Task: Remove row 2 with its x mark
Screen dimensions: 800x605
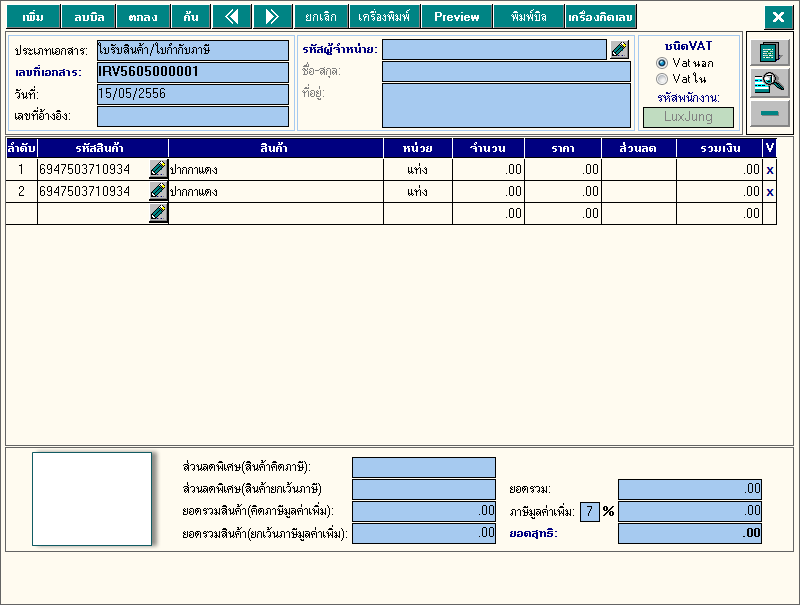Action: click(770, 191)
